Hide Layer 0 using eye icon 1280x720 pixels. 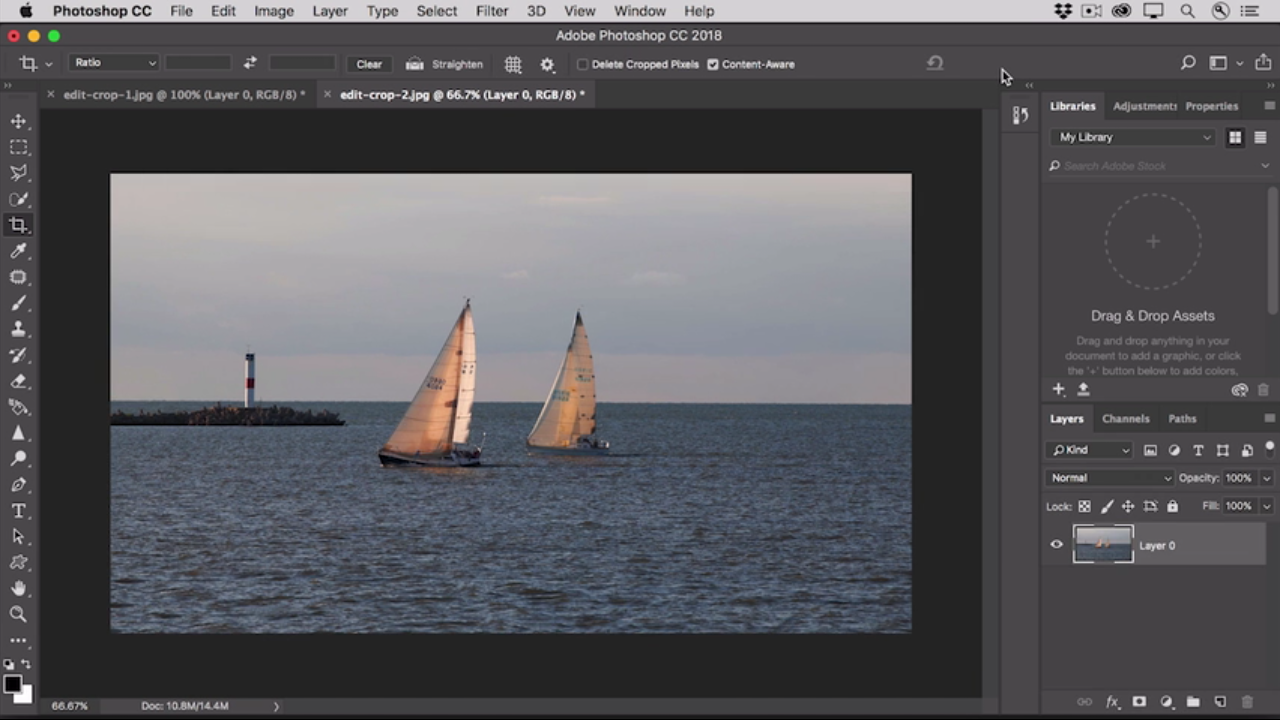[1057, 545]
